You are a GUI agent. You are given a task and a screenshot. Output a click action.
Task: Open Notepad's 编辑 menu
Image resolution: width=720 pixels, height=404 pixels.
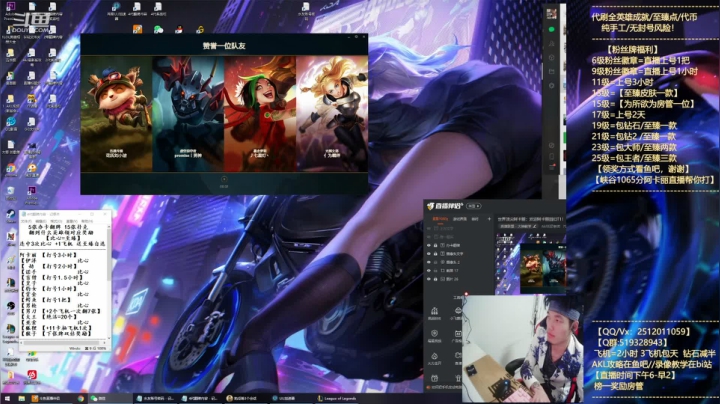click(x=41, y=221)
